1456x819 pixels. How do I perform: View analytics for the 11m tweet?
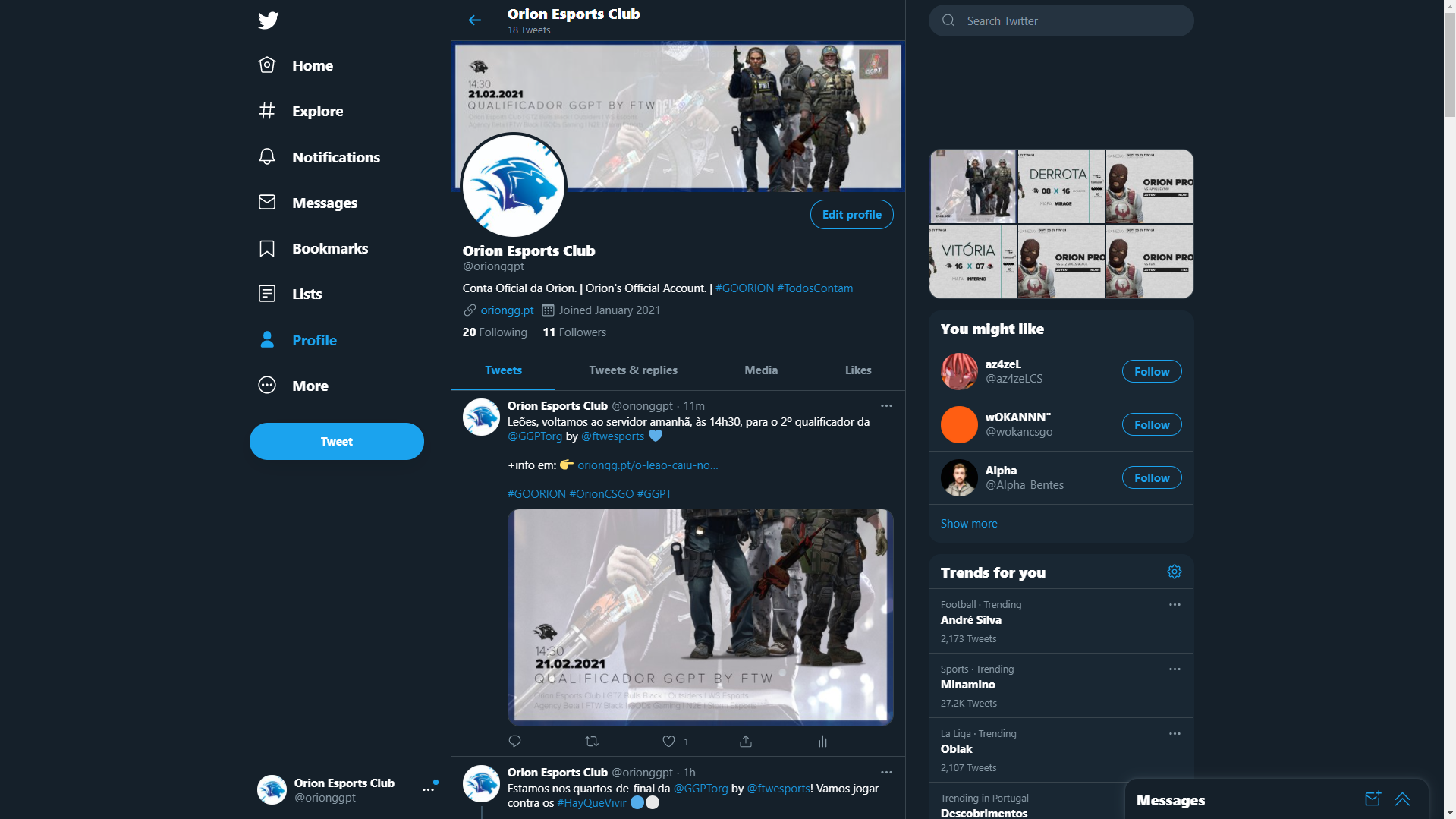(822, 742)
